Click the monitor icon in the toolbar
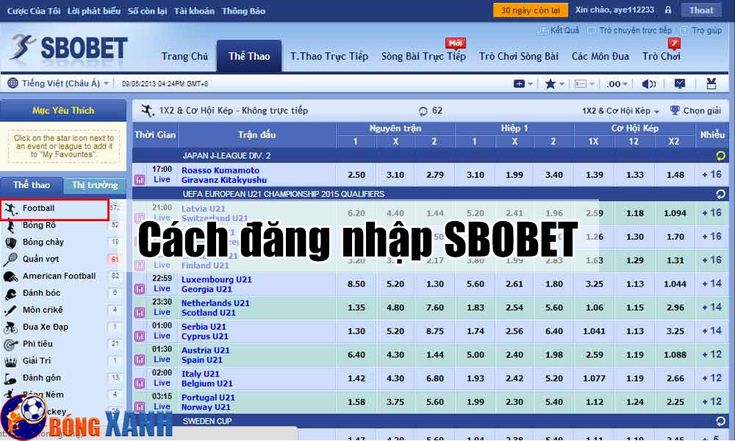 point(679,84)
